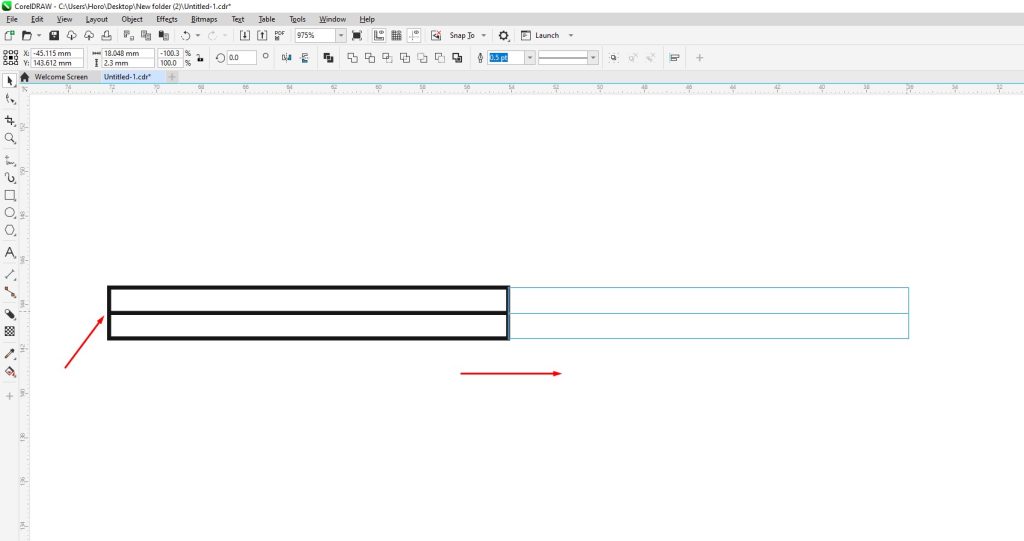Save the document with floppy icon
This screenshot has height=541, width=1024.
pyautogui.click(x=54, y=35)
